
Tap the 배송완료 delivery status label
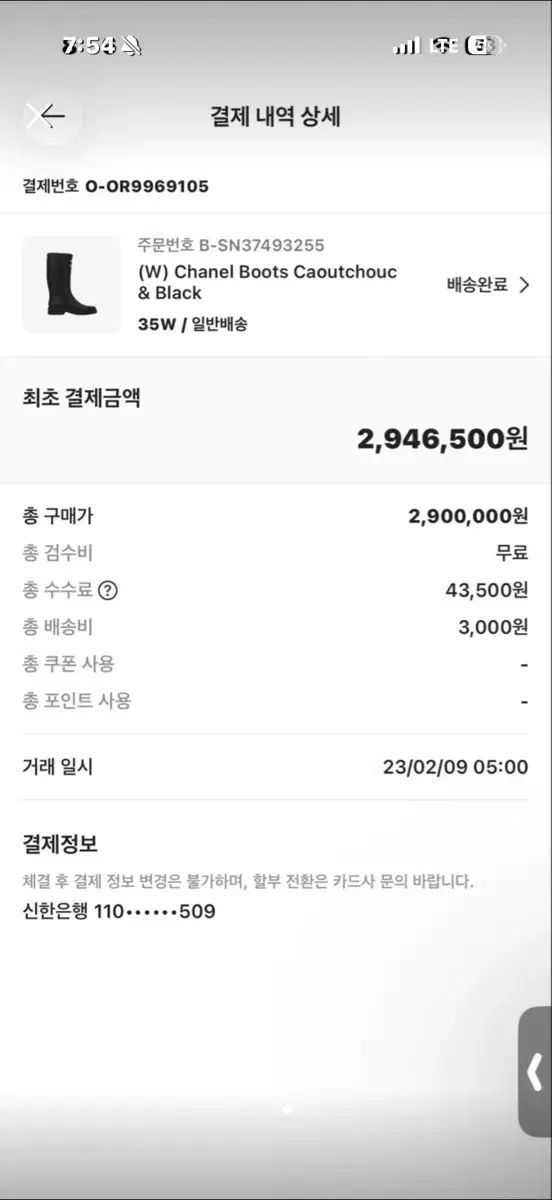478,285
